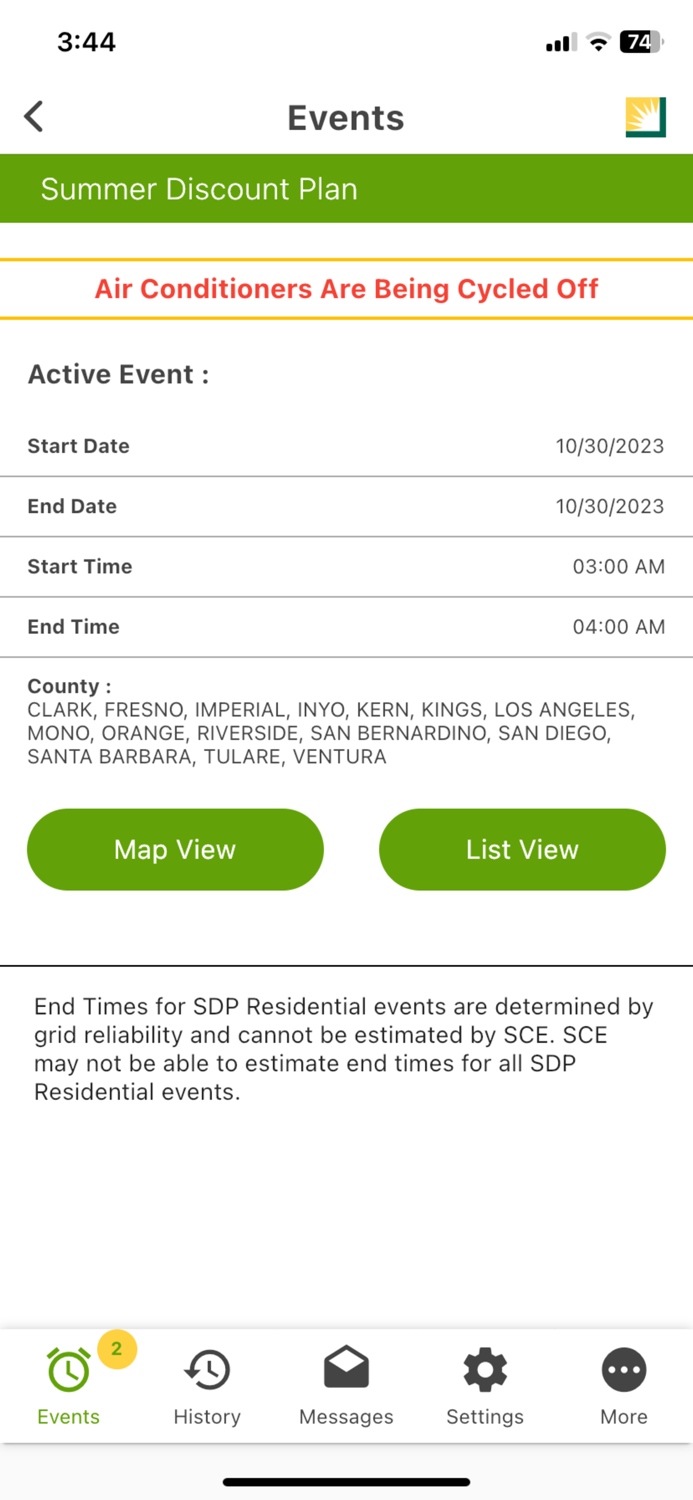Viewport: 693px width, 1500px height.
Task: Tap the back chevron arrow
Action: coord(34,116)
